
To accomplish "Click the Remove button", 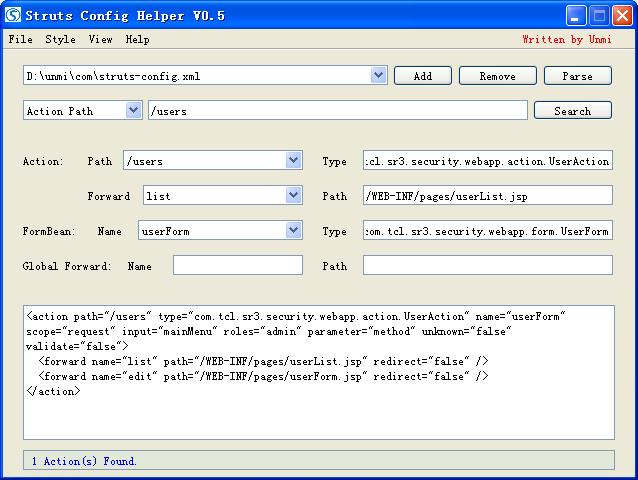I will click(497, 76).
